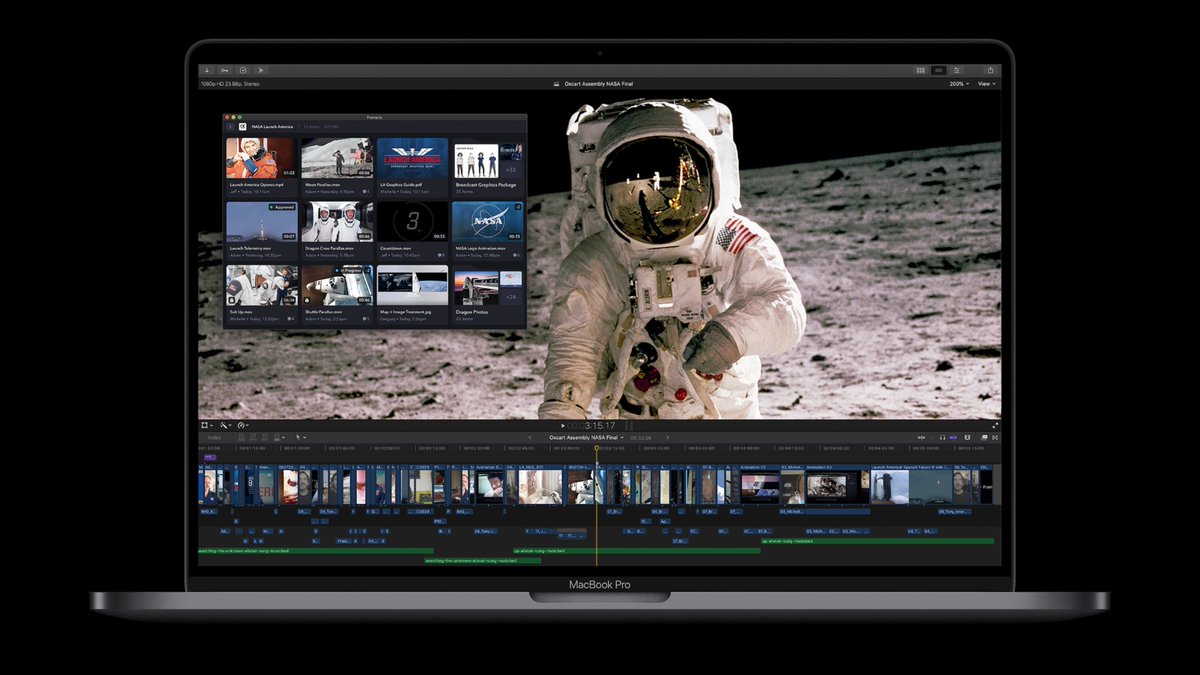Open Launch Telemetry.mov thumbnail in Frame.io

coord(261,221)
